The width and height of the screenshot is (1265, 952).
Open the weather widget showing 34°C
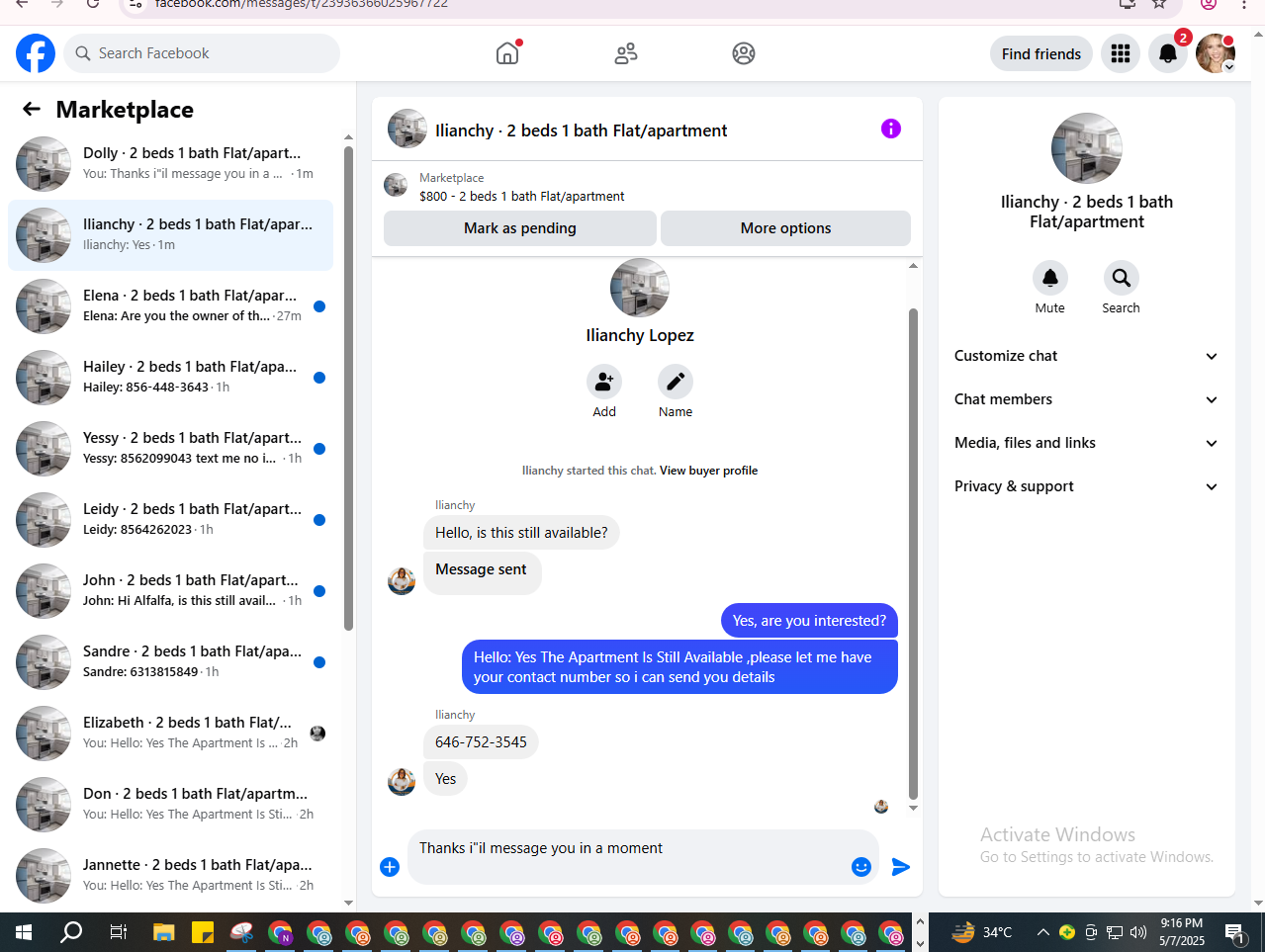click(982, 932)
